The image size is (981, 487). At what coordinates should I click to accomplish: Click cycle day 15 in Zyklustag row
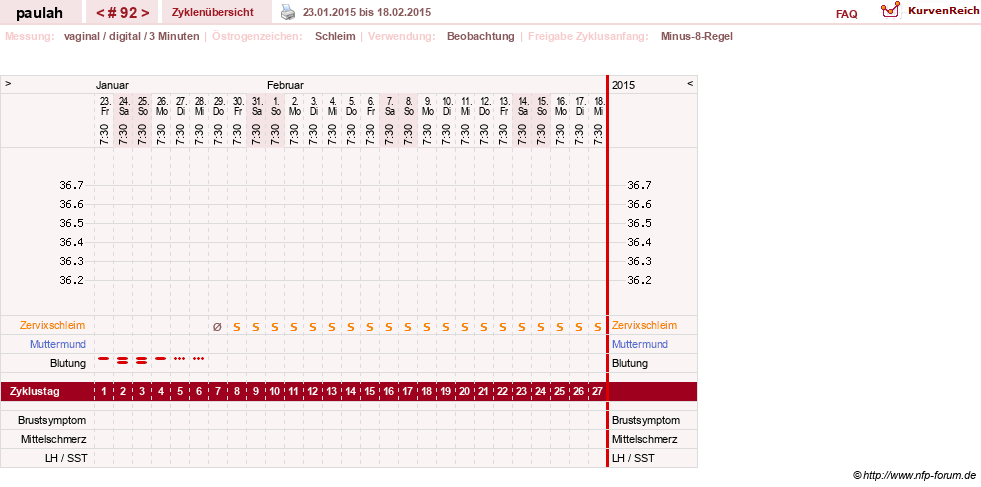(x=370, y=392)
